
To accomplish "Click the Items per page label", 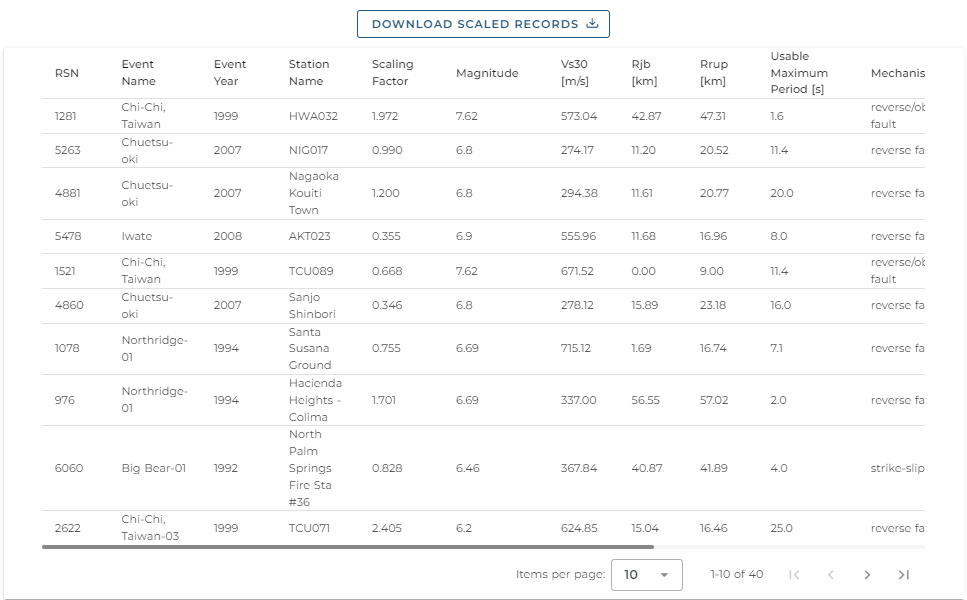I will point(560,574).
